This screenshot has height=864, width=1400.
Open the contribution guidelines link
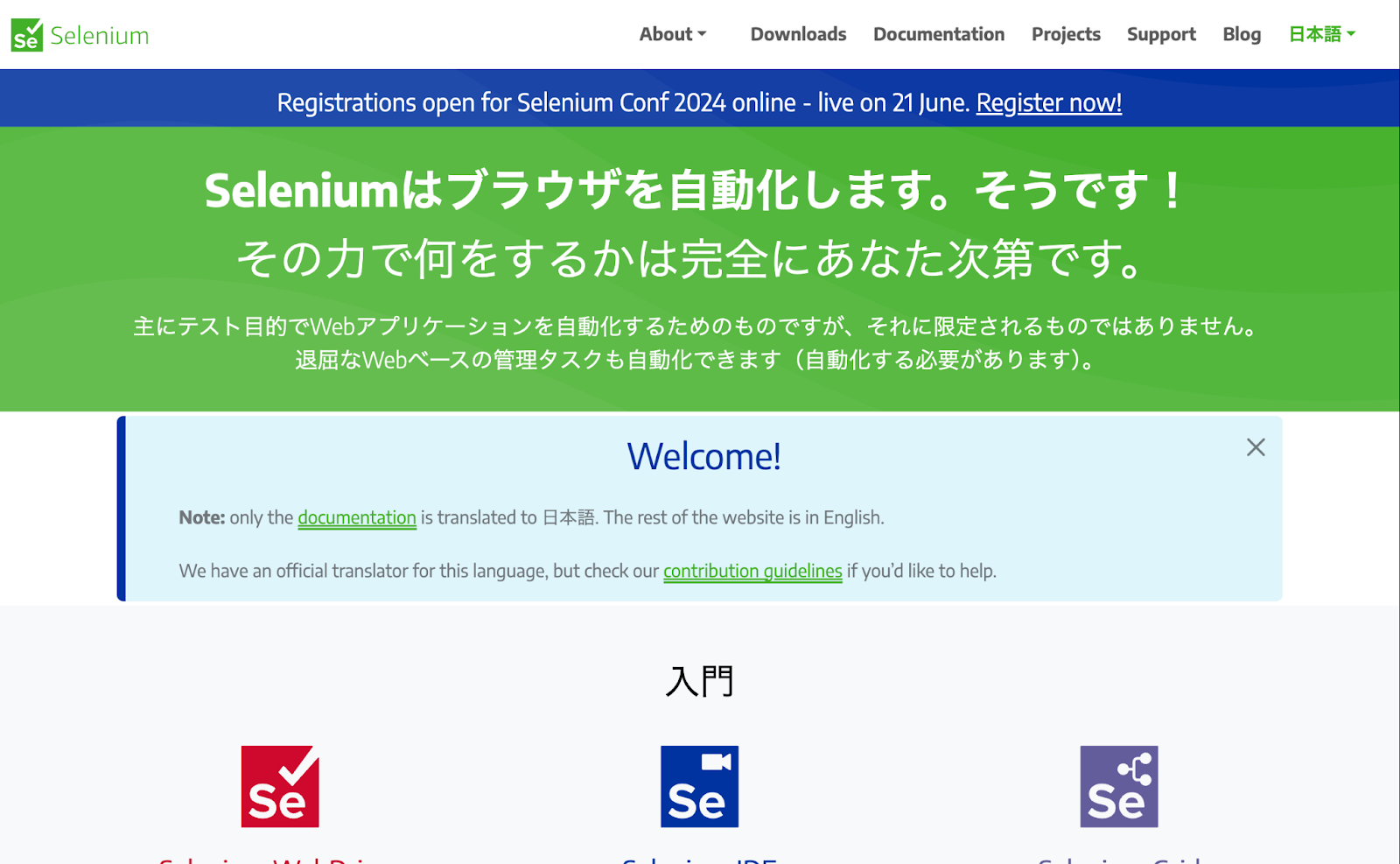[752, 571]
